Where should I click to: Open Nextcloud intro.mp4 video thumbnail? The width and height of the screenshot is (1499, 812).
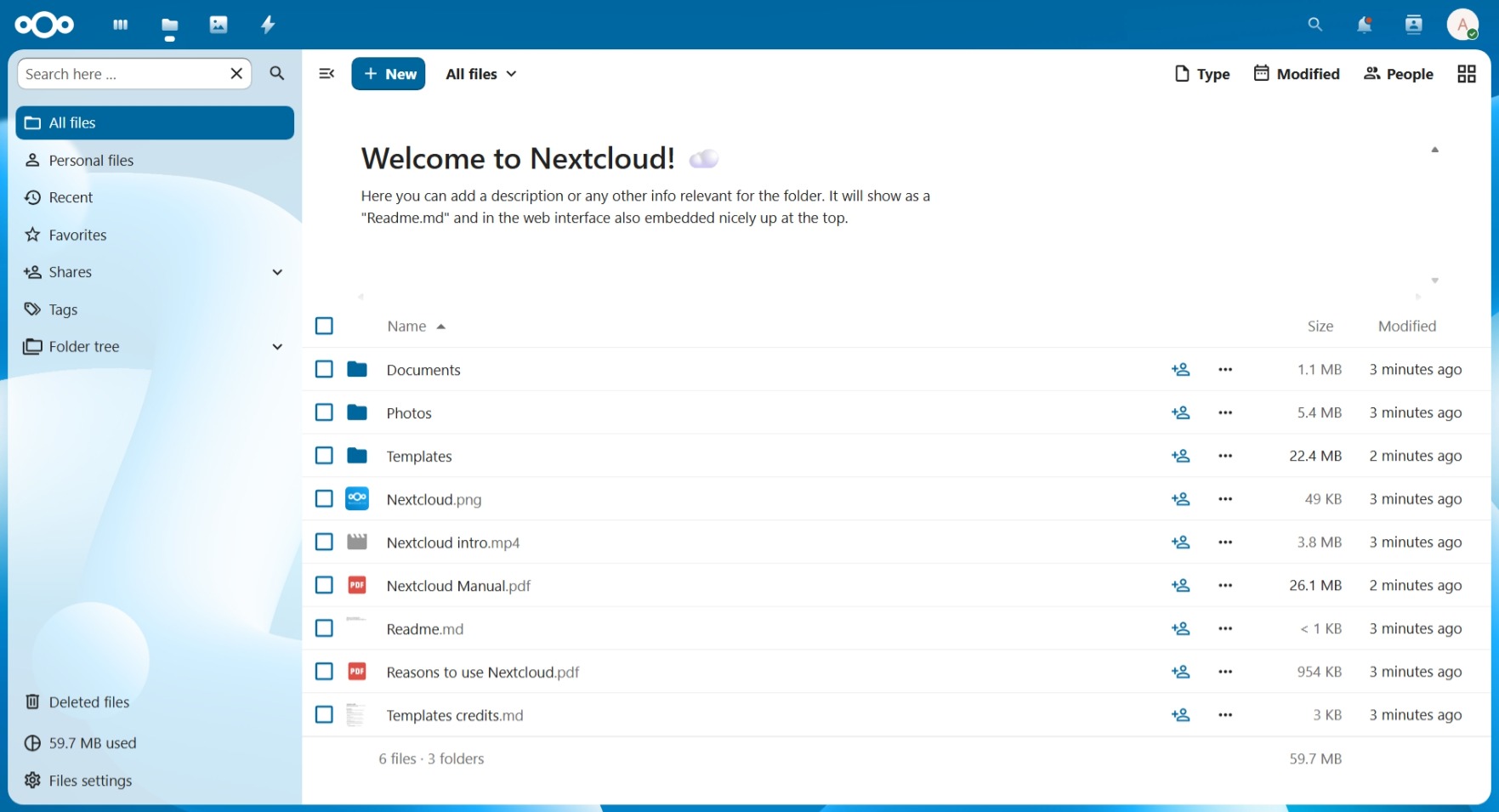pos(357,542)
